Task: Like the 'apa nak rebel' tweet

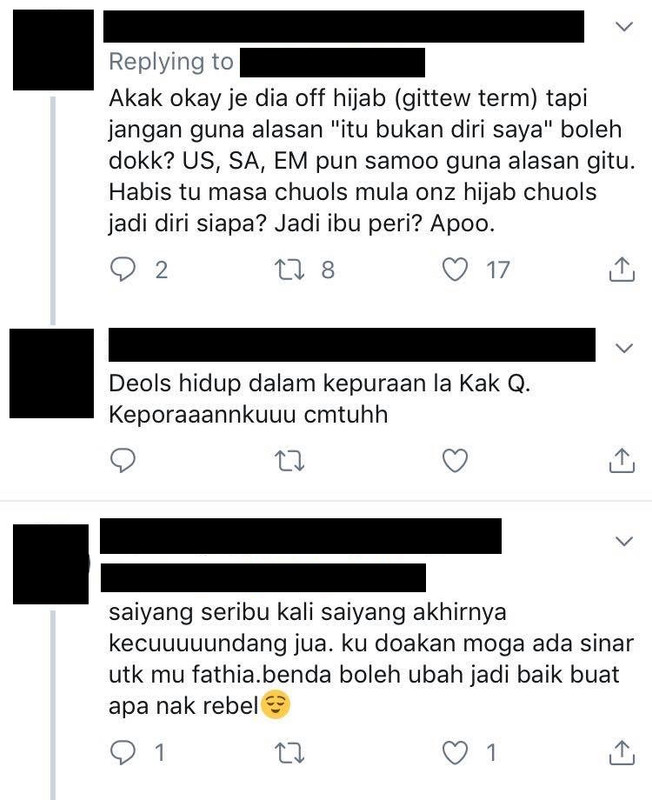Action: (455, 753)
